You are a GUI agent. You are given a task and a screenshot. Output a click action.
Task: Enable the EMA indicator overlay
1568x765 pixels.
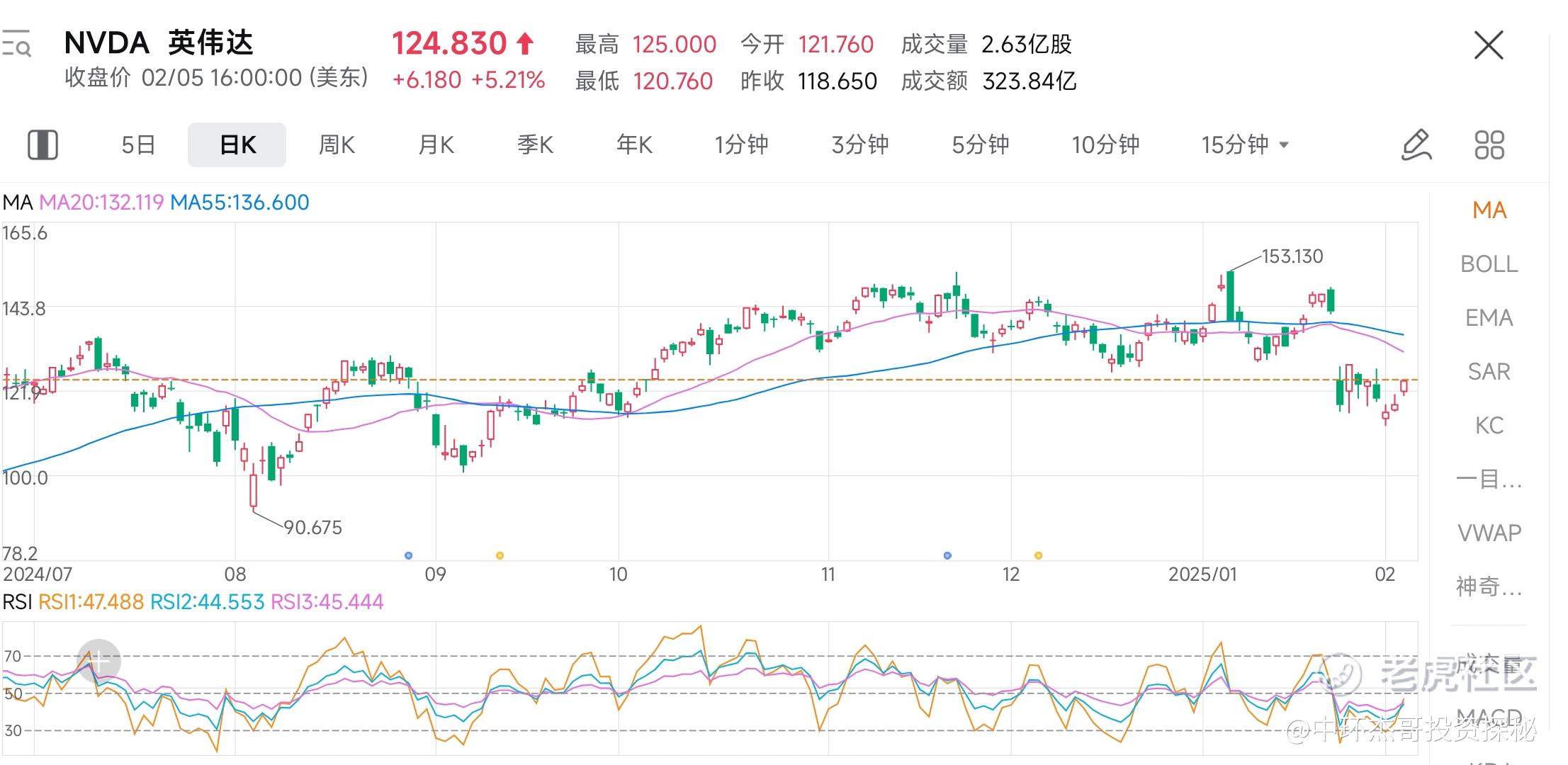1489,318
